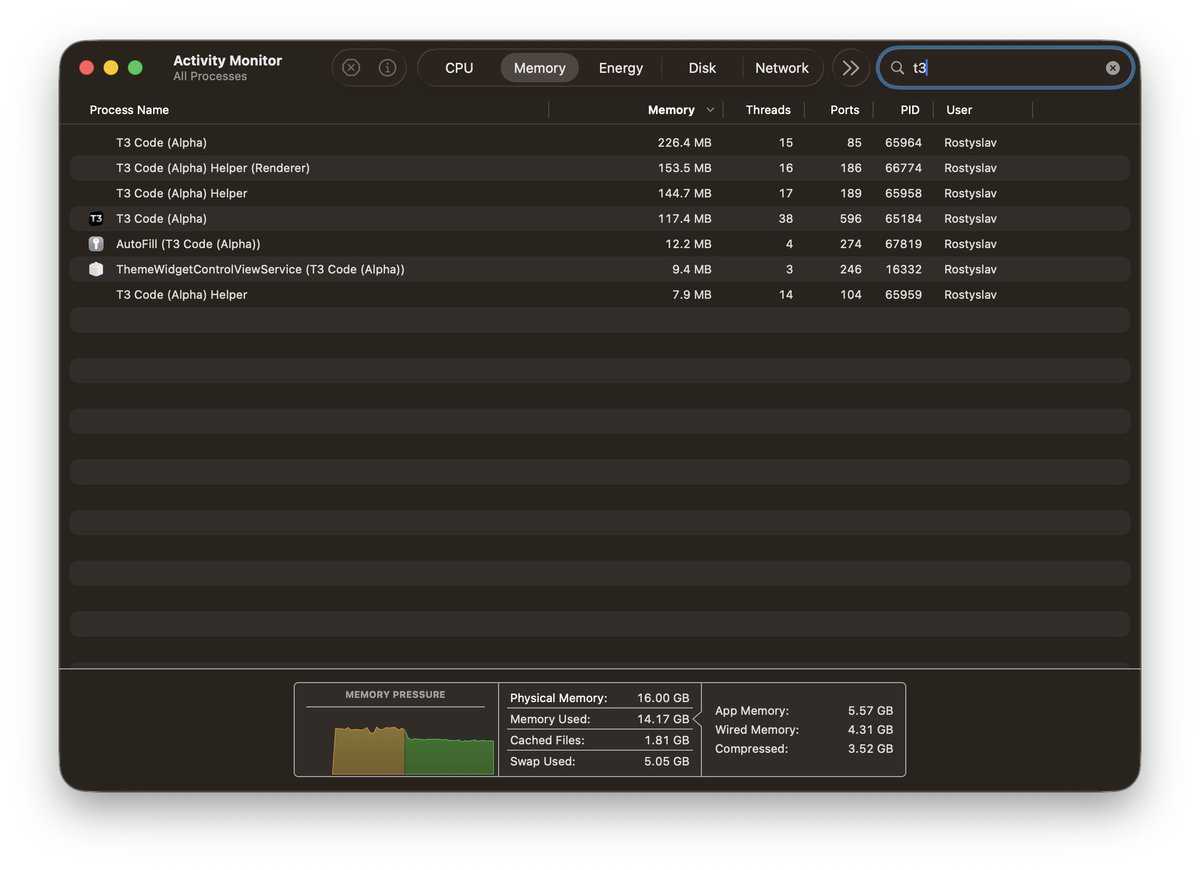The image size is (1200, 870).
Task: Sort by the Ports column header
Action: click(845, 110)
